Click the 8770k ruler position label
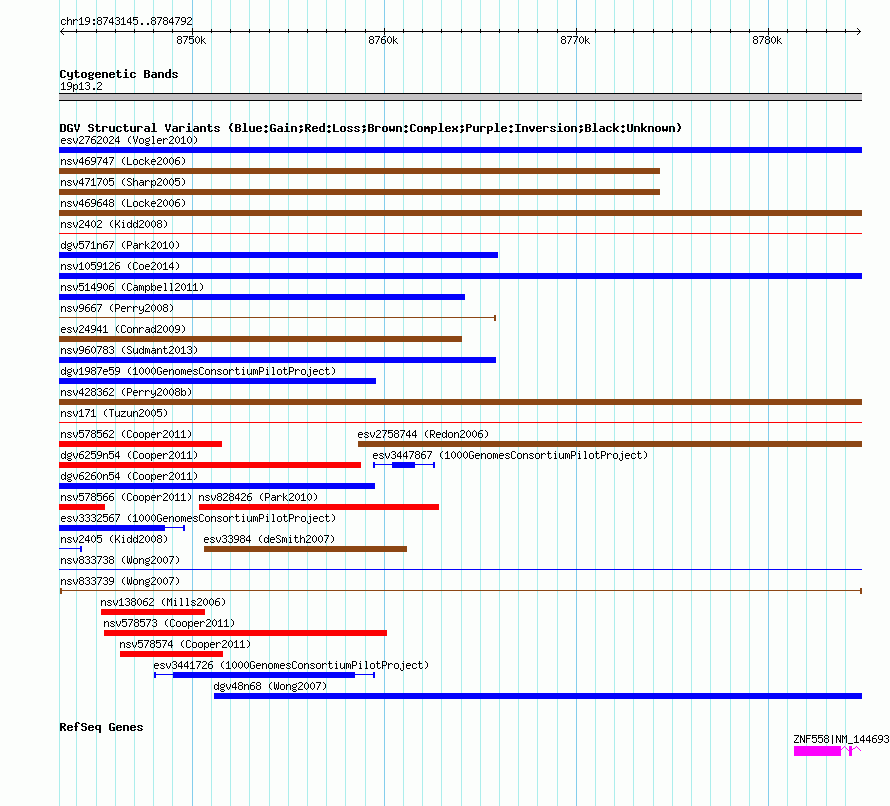 (x=575, y=40)
